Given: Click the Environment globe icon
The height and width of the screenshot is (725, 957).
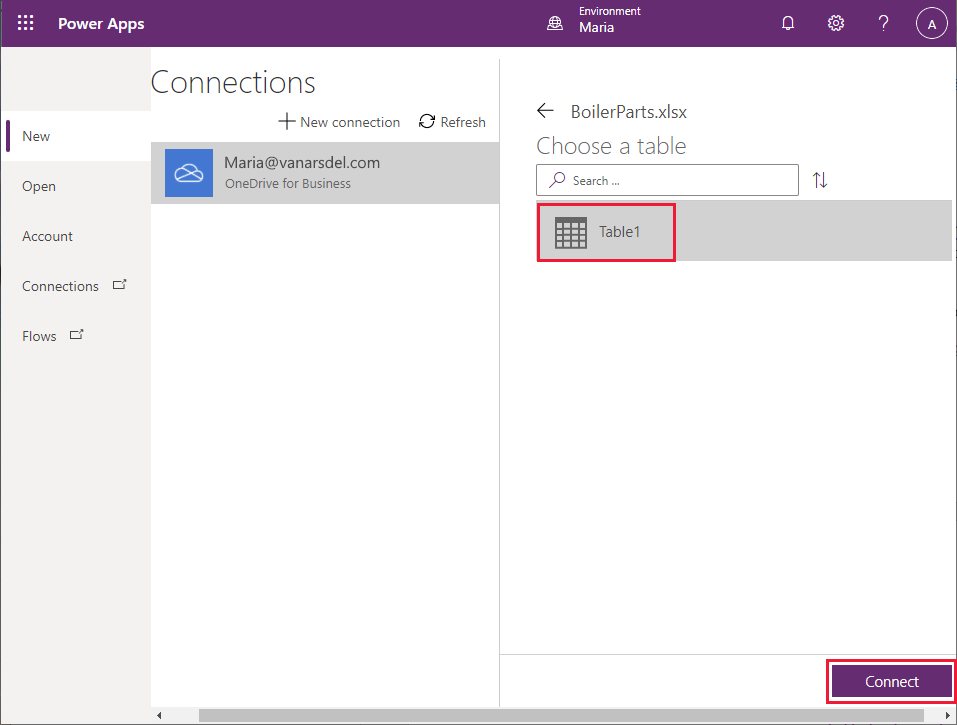Looking at the screenshot, I should click(555, 22).
